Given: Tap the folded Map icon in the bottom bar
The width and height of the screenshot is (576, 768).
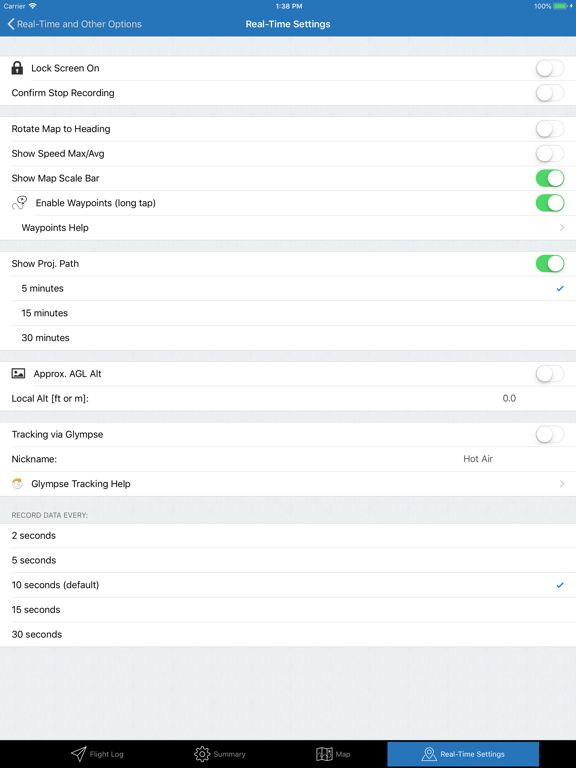Looking at the screenshot, I should pyautogui.click(x=324, y=754).
